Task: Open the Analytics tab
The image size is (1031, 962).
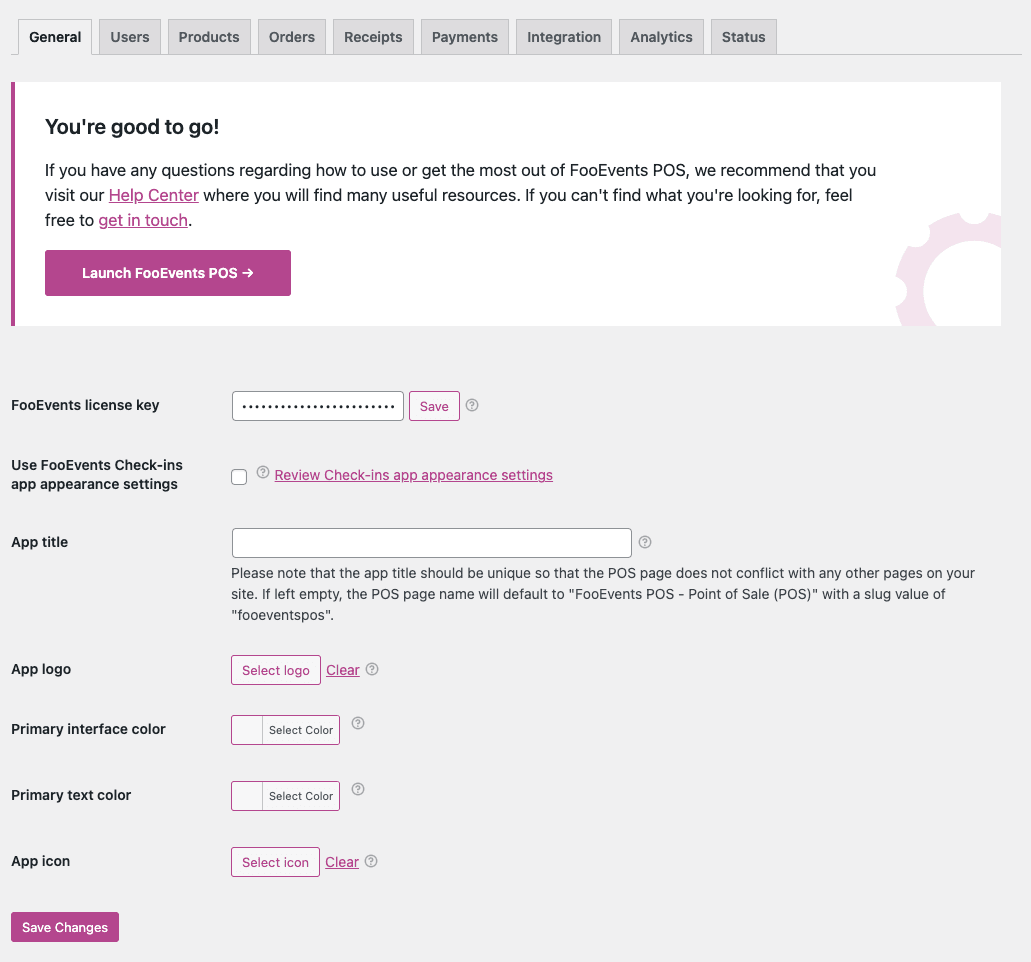Action: pos(661,36)
